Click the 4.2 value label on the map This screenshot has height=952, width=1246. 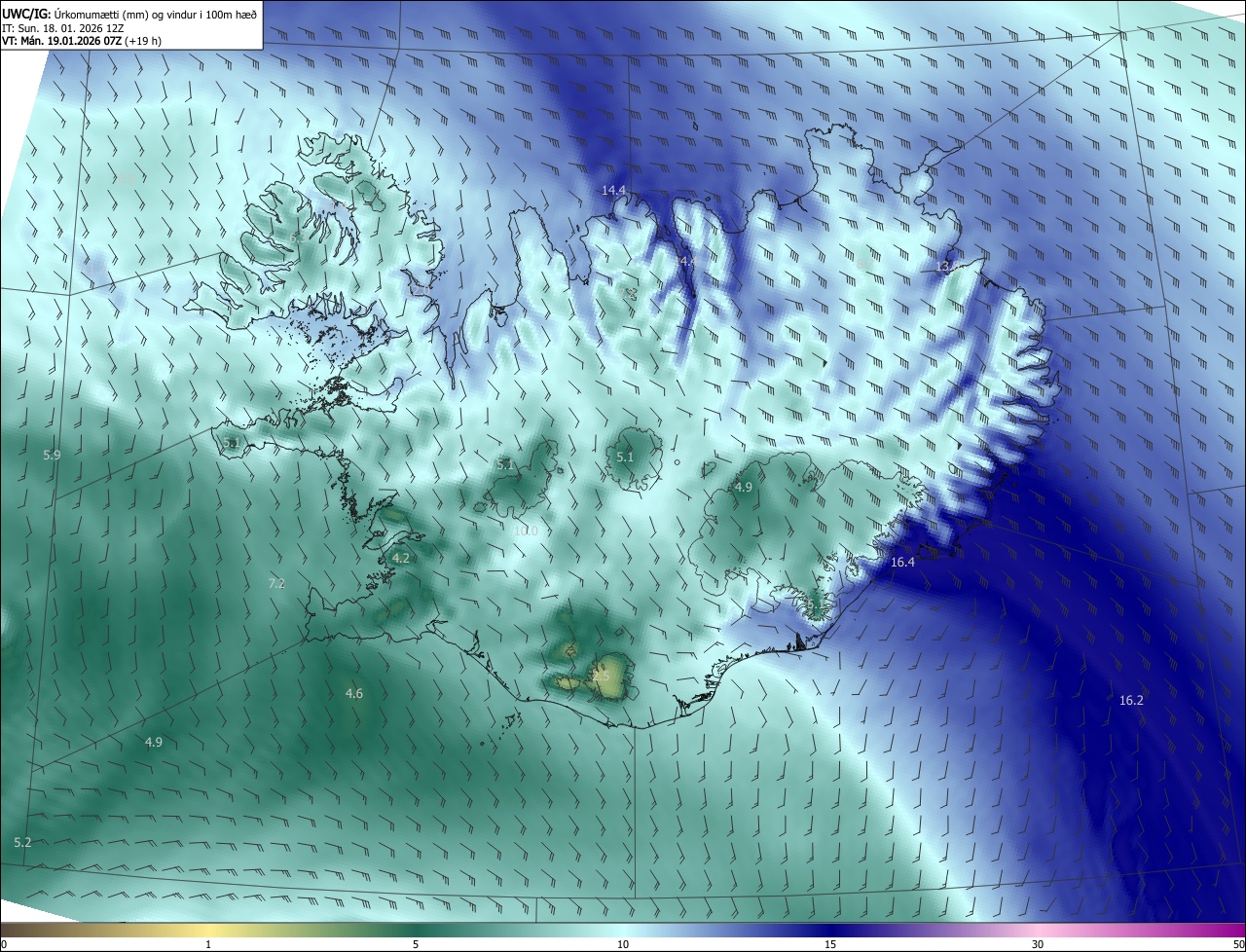401,558
